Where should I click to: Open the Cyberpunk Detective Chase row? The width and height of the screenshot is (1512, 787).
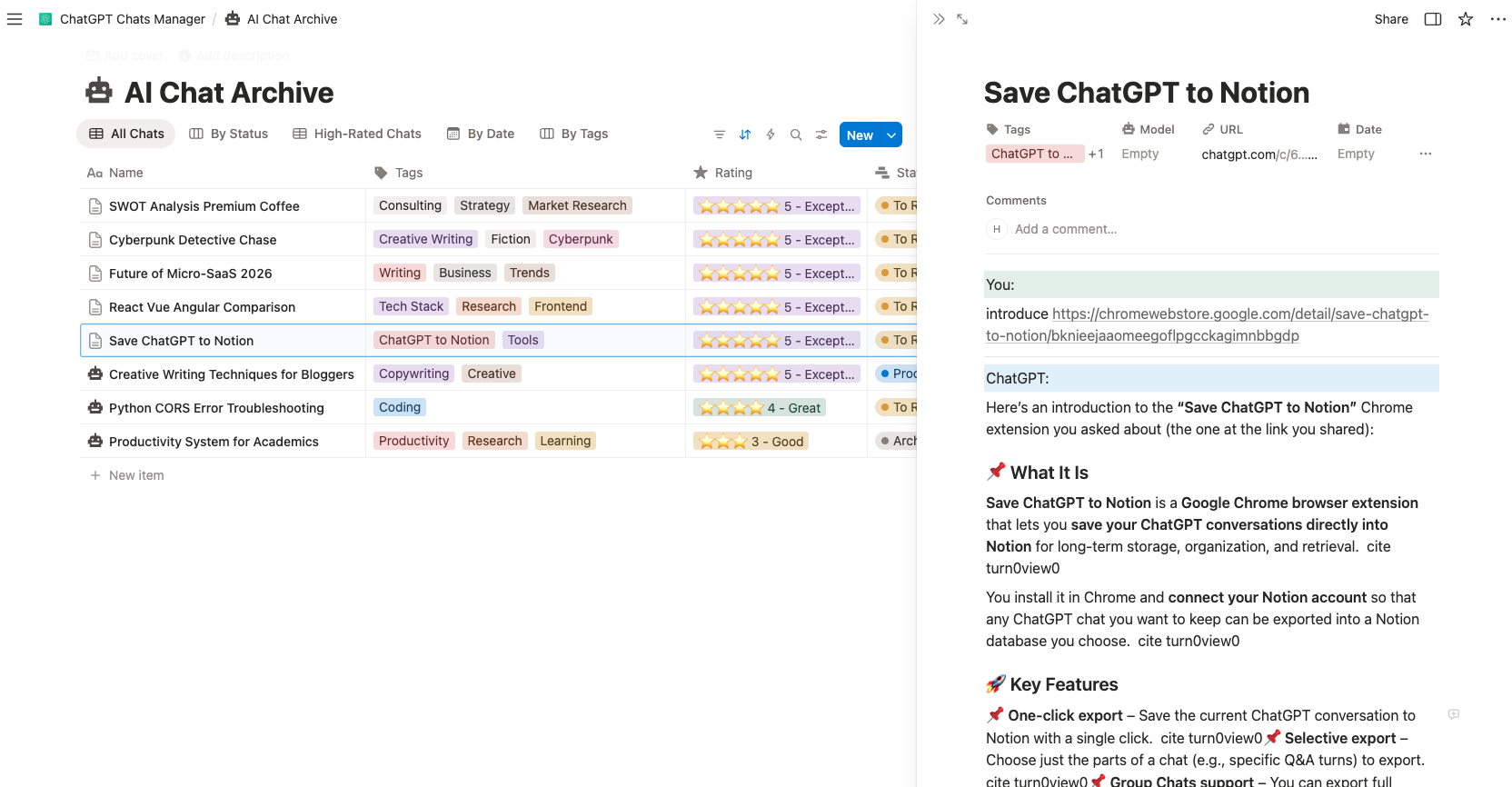point(193,240)
